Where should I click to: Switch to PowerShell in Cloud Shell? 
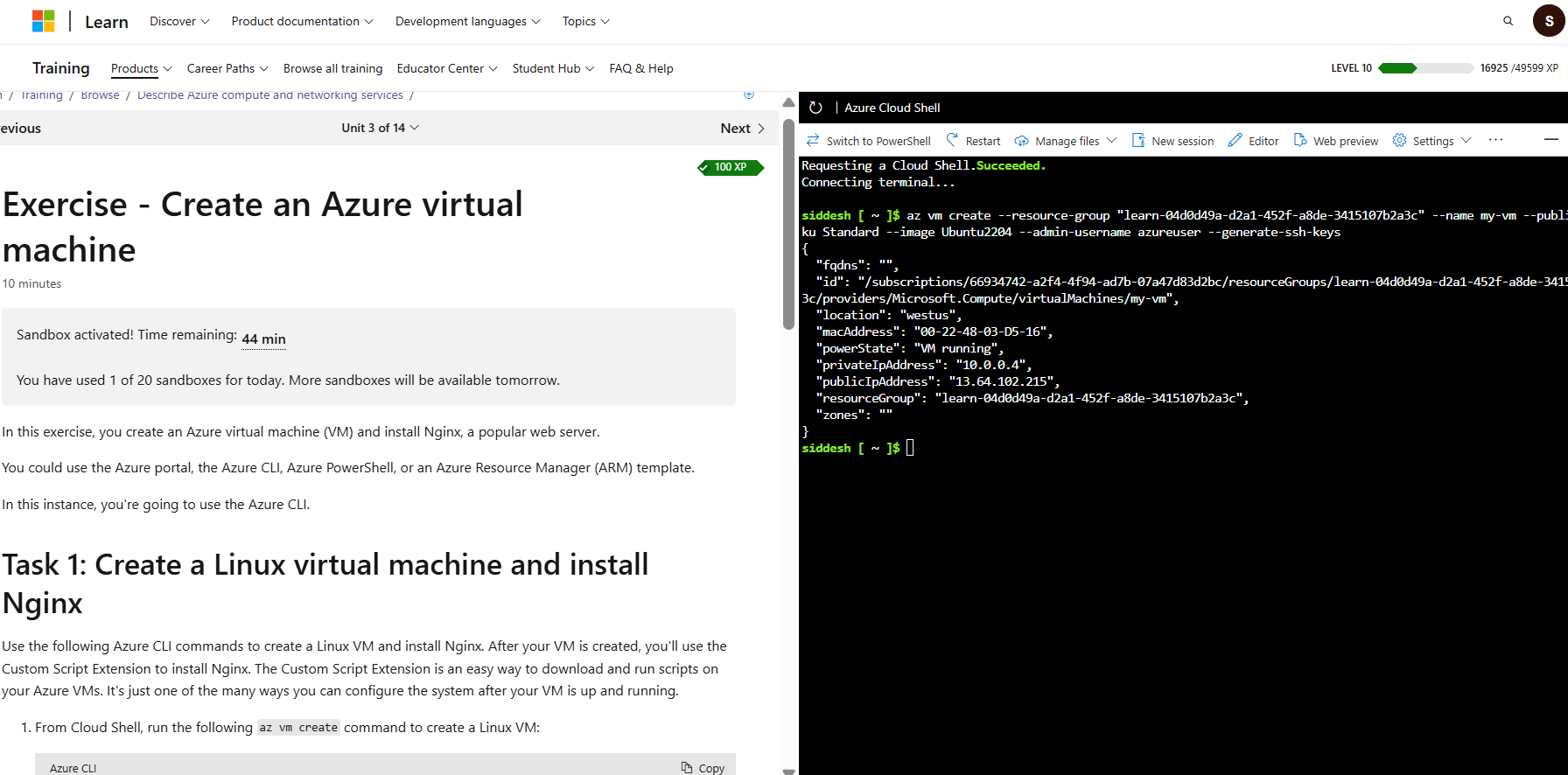tap(869, 141)
